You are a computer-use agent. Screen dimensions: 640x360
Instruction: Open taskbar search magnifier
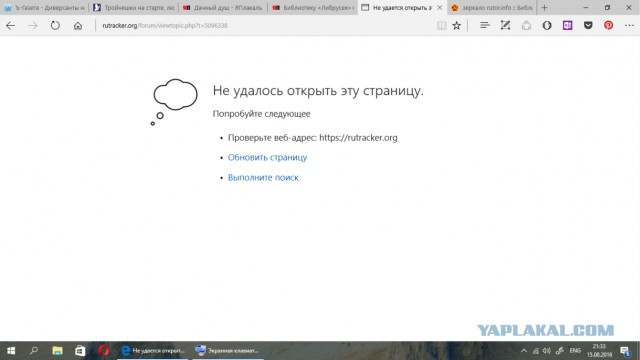[34, 351]
